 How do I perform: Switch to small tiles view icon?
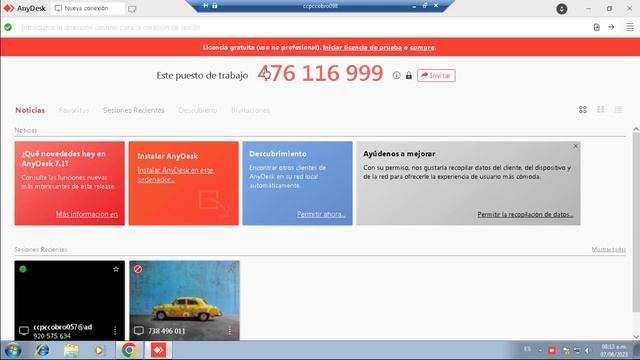[601, 109]
